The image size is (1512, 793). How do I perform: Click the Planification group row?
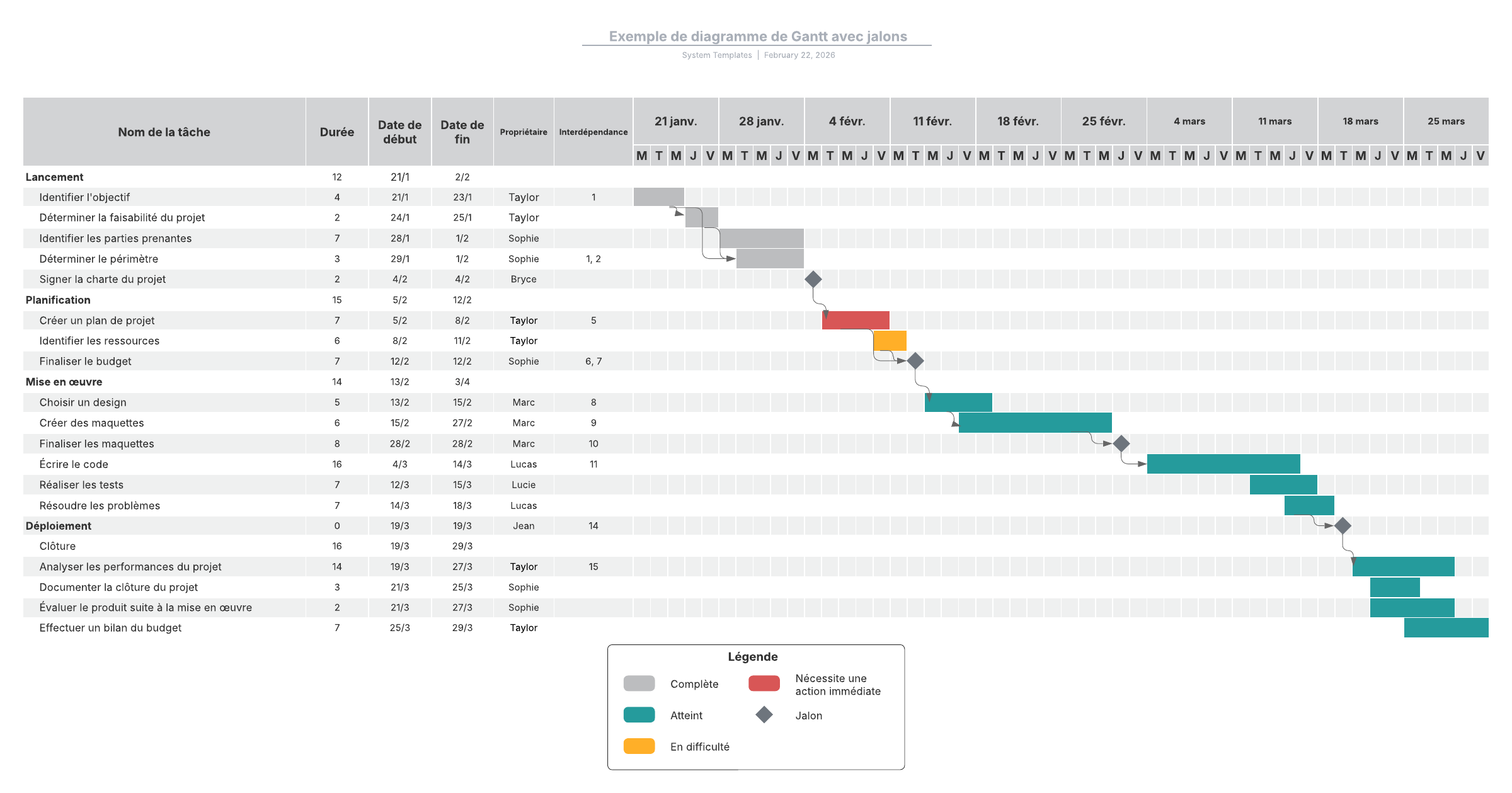pyautogui.click(x=328, y=300)
